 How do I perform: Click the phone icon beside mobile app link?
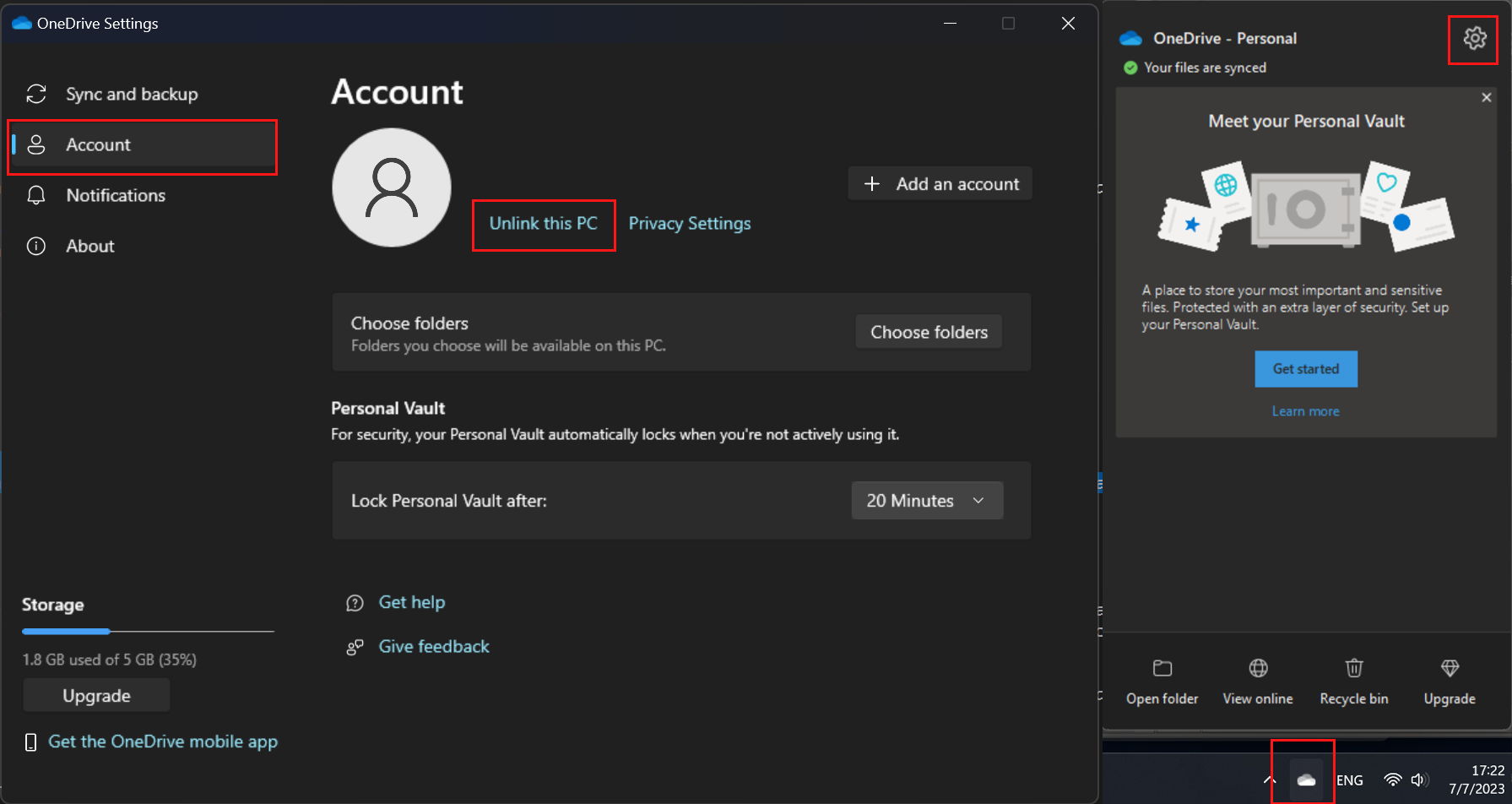point(31,742)
